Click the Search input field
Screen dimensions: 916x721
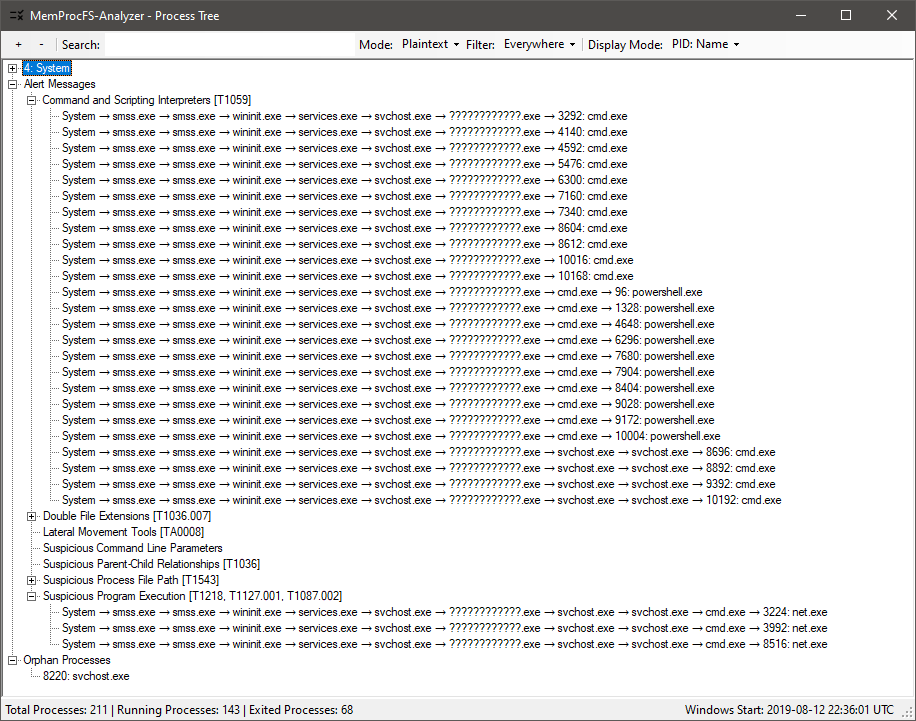[228, 45]
